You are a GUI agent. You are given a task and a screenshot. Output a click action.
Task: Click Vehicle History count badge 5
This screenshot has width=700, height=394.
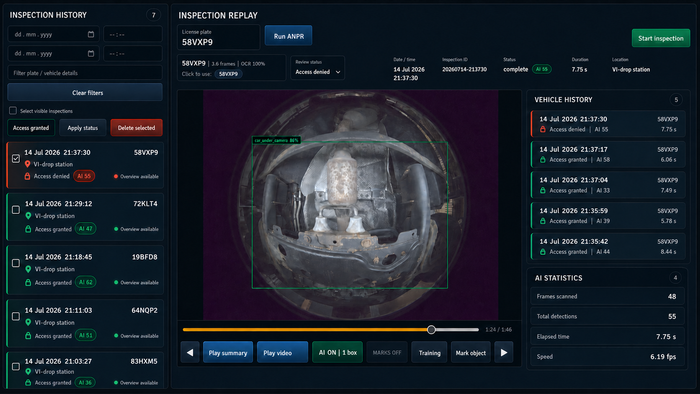click(676, 100)
